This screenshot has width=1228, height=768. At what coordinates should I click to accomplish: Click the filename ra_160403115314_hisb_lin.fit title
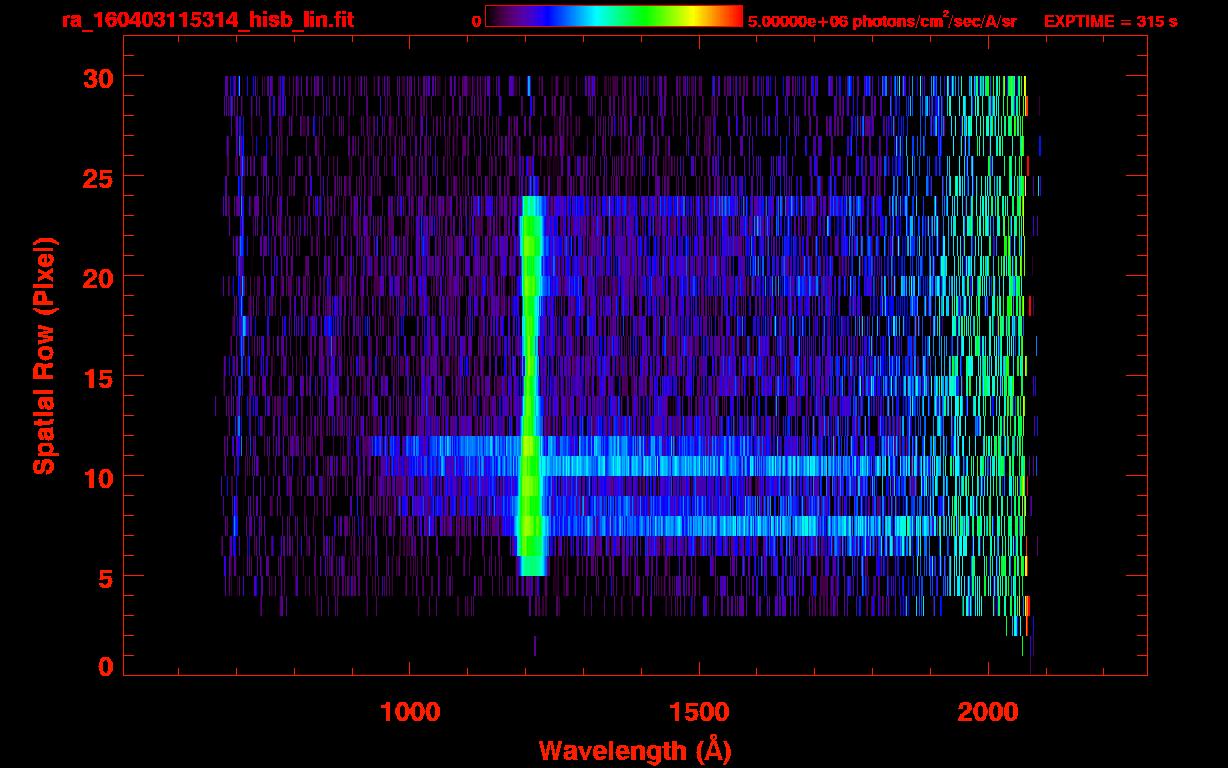206,21
